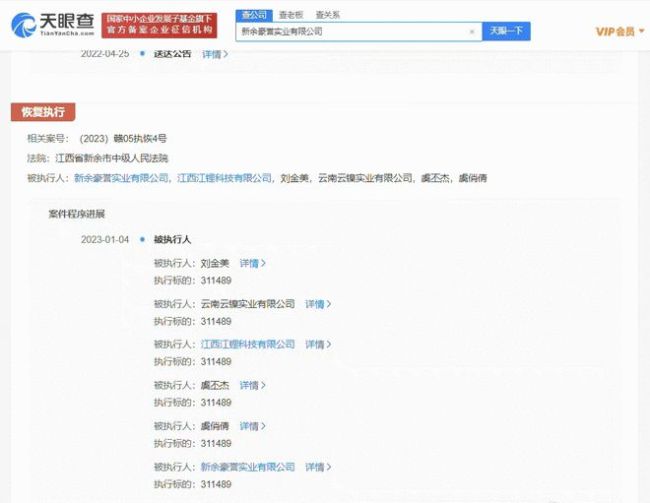Image resolution: width=650 pixels, height=503 pixels.
Task: Click the red 官方备案企业征信机构 banner
Action: (159, 25)
